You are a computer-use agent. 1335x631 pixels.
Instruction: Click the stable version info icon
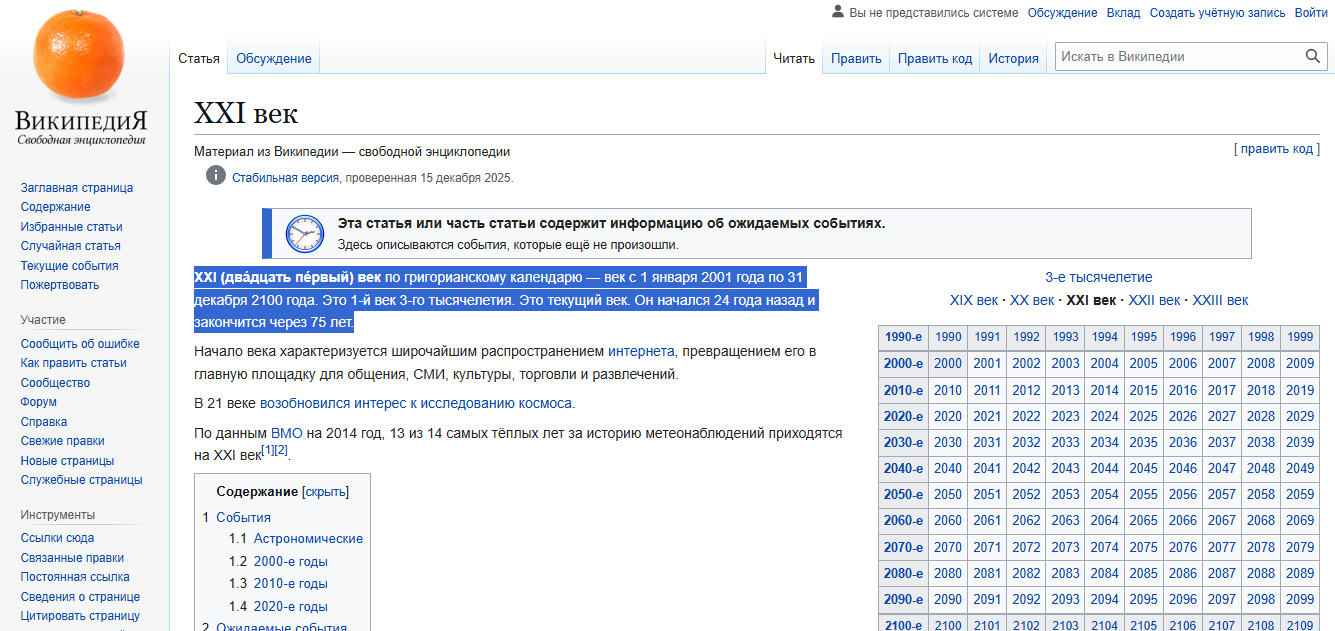point(216,176)
